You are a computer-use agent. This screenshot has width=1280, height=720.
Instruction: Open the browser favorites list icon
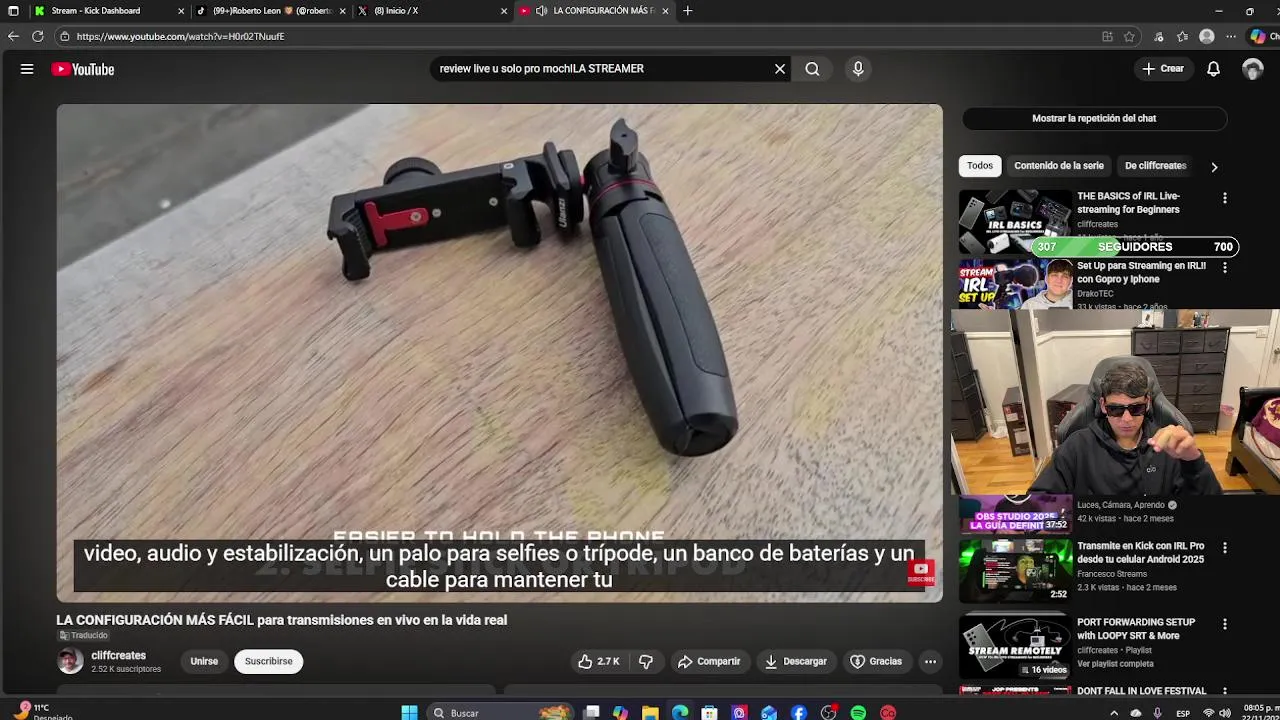pos(1183,36)
